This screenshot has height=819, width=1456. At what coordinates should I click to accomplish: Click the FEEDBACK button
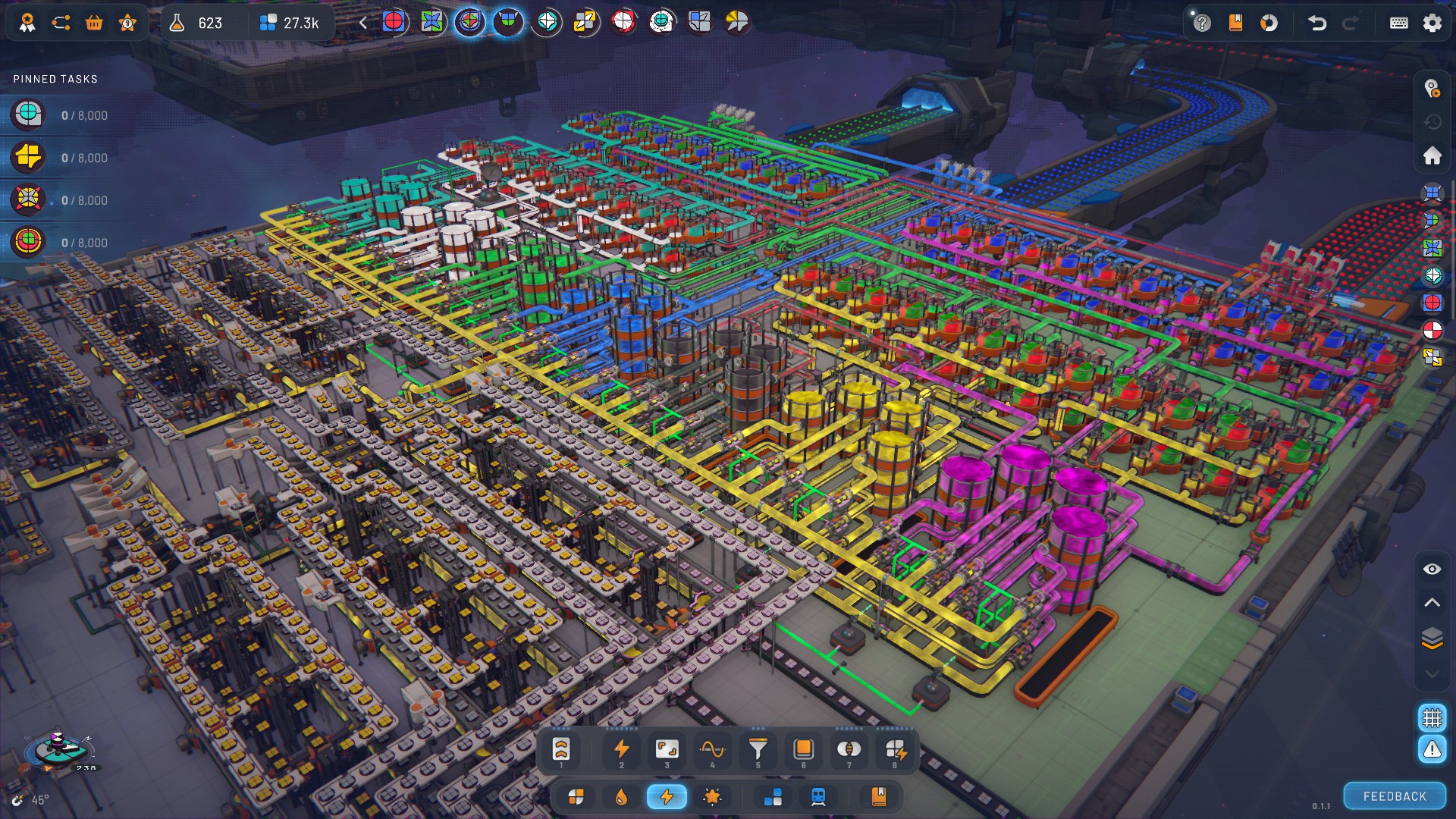click(x=1395, y=796)
